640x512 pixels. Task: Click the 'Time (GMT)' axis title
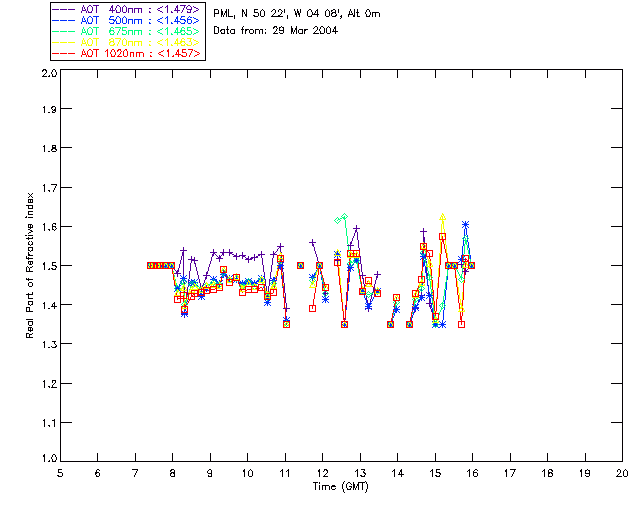(x=340, y=487)
